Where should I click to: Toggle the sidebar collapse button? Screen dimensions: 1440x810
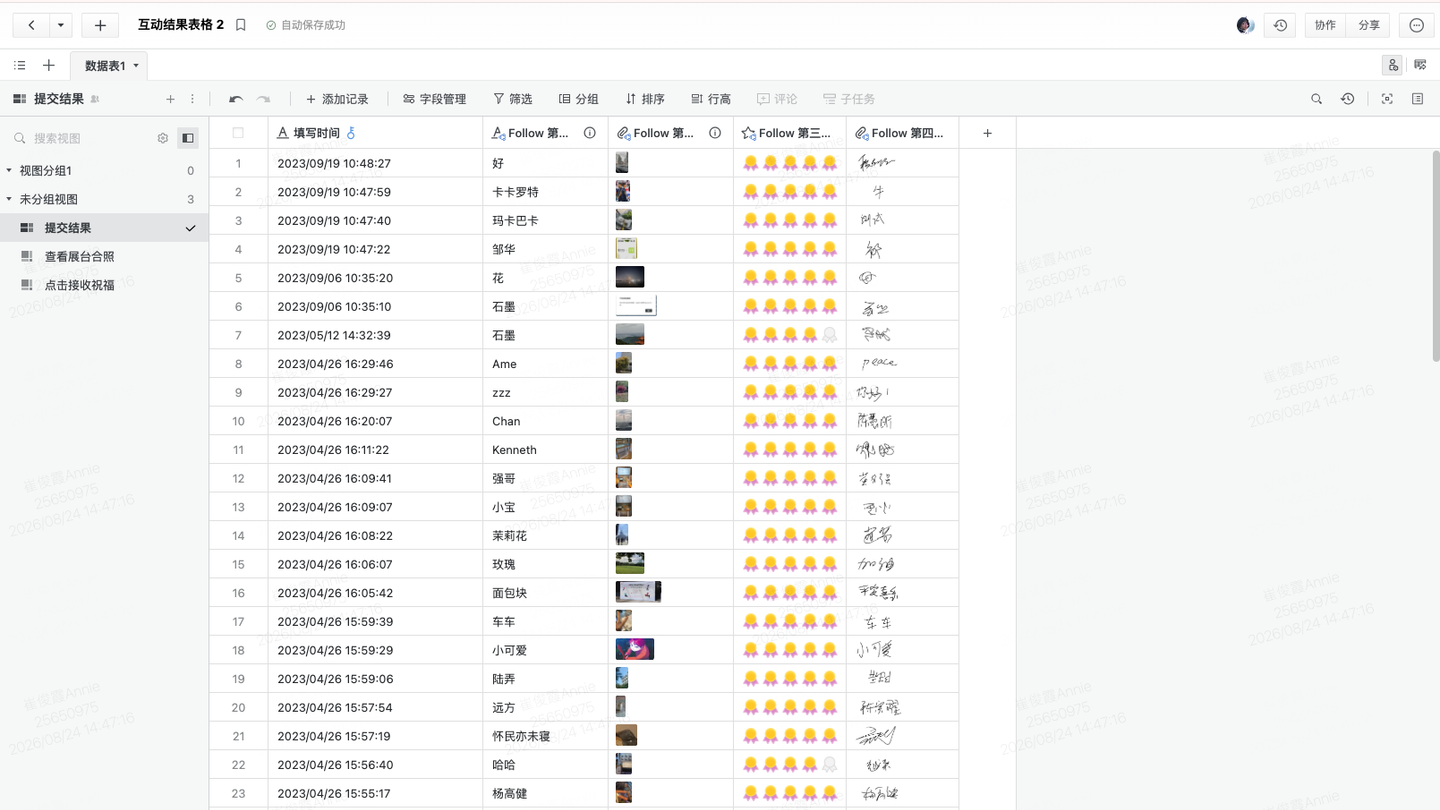click(x=188, y=138)
